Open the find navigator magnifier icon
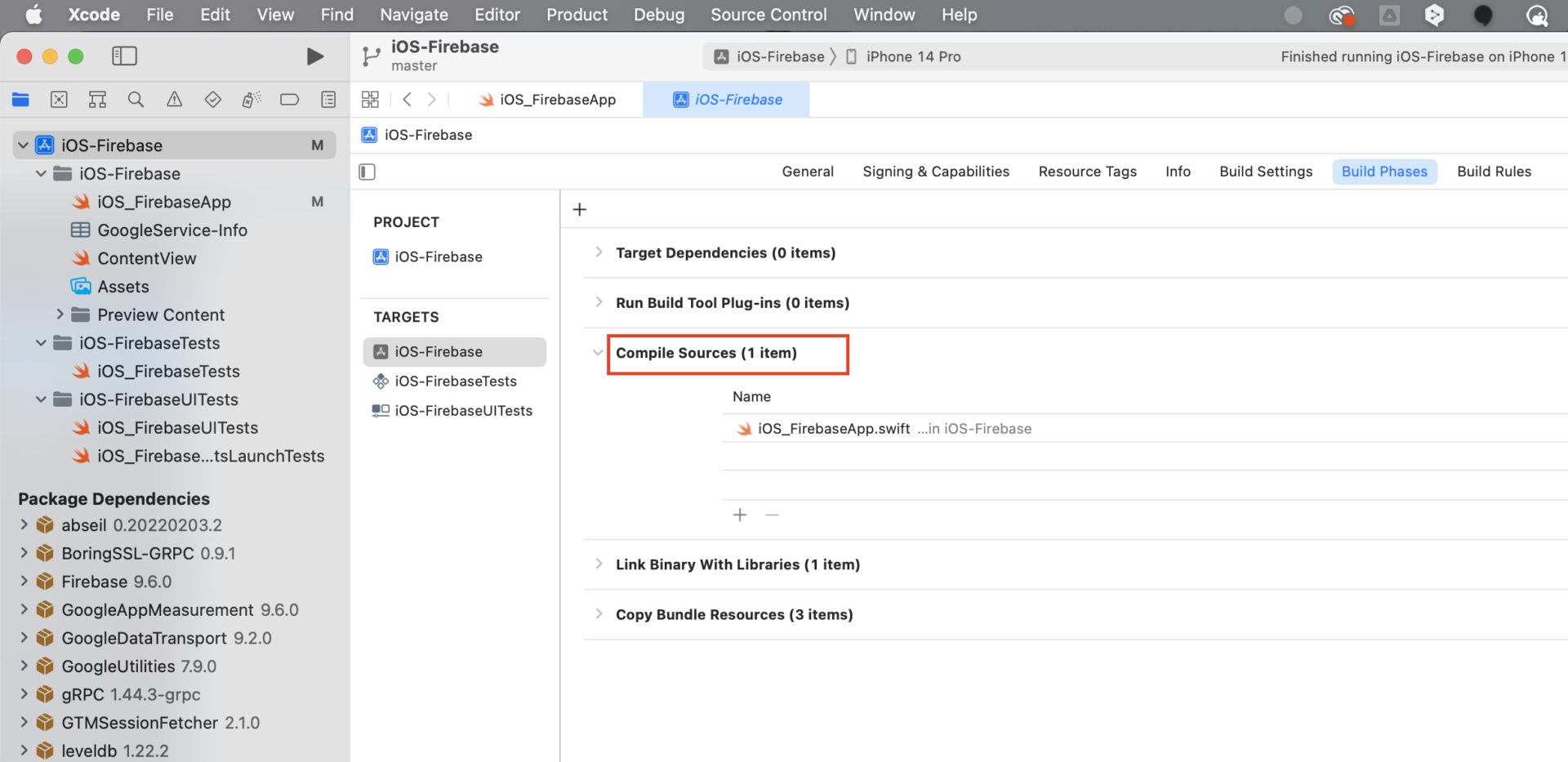This screenshot has height=762, width=1568. [136, 100]
